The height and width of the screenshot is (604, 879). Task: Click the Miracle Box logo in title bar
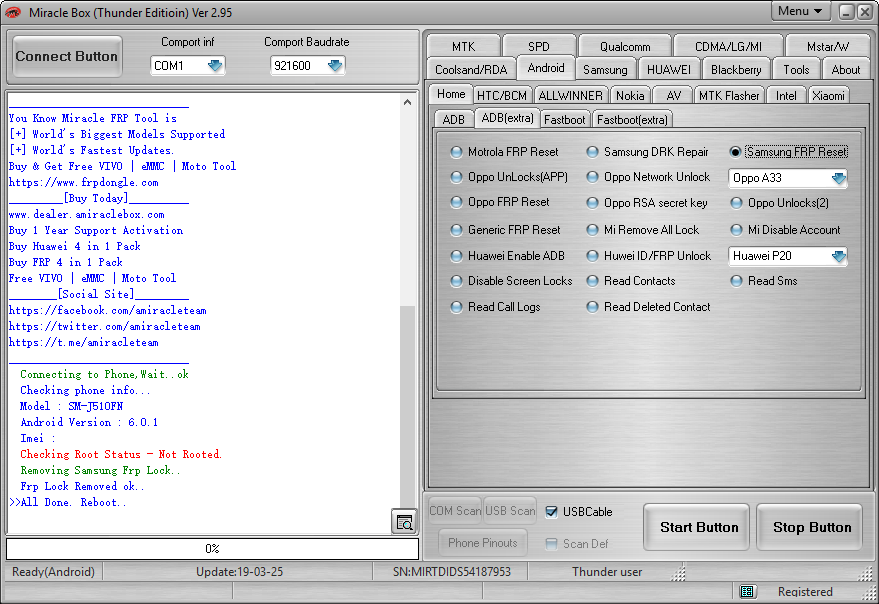pos(13,12)
